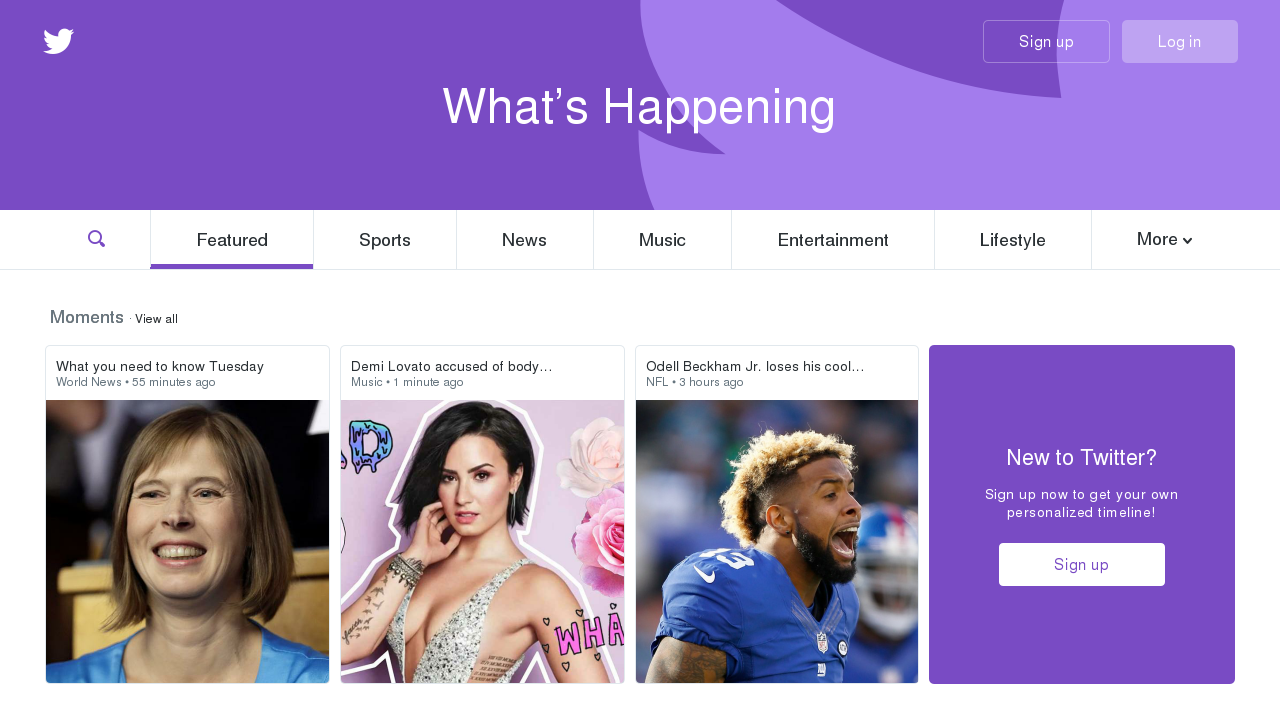This screenshot has width=1280, height=720.
Task: Expand the More dropdown menu
Action: [x=1165, y=240]
